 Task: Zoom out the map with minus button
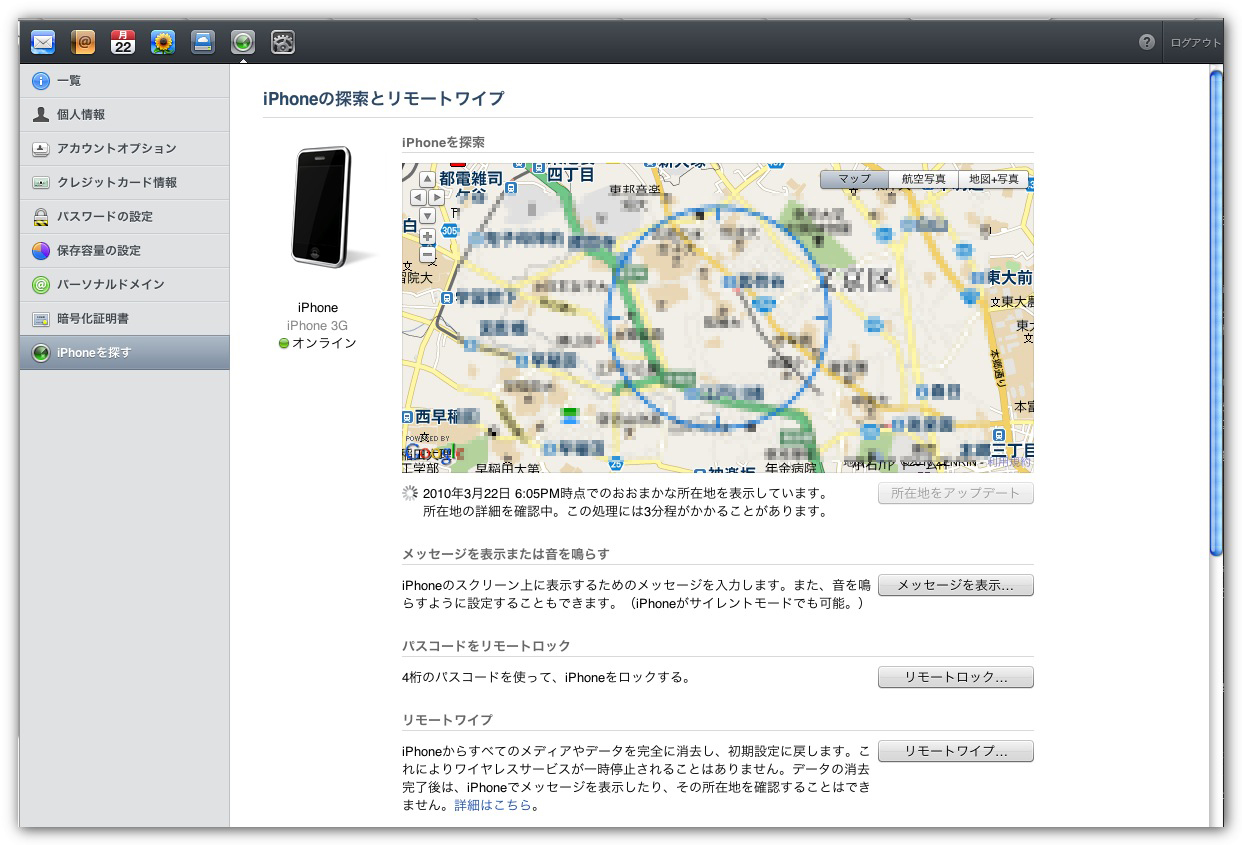427,254
